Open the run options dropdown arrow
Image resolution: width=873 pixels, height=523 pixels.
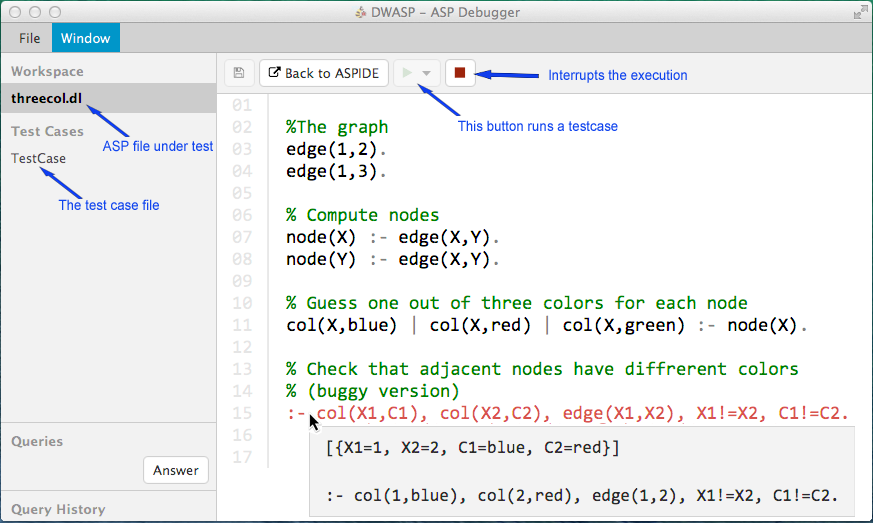(427, 74)
